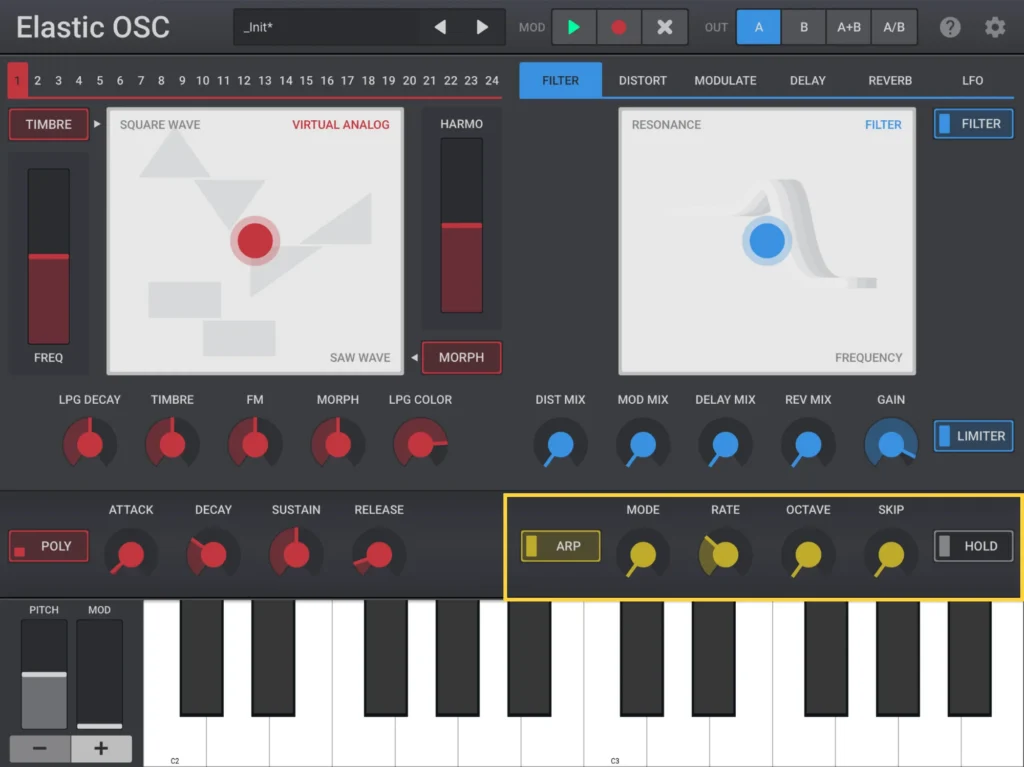Toggle the HOLD switch
1024x767 pixels.
[973, 546]
